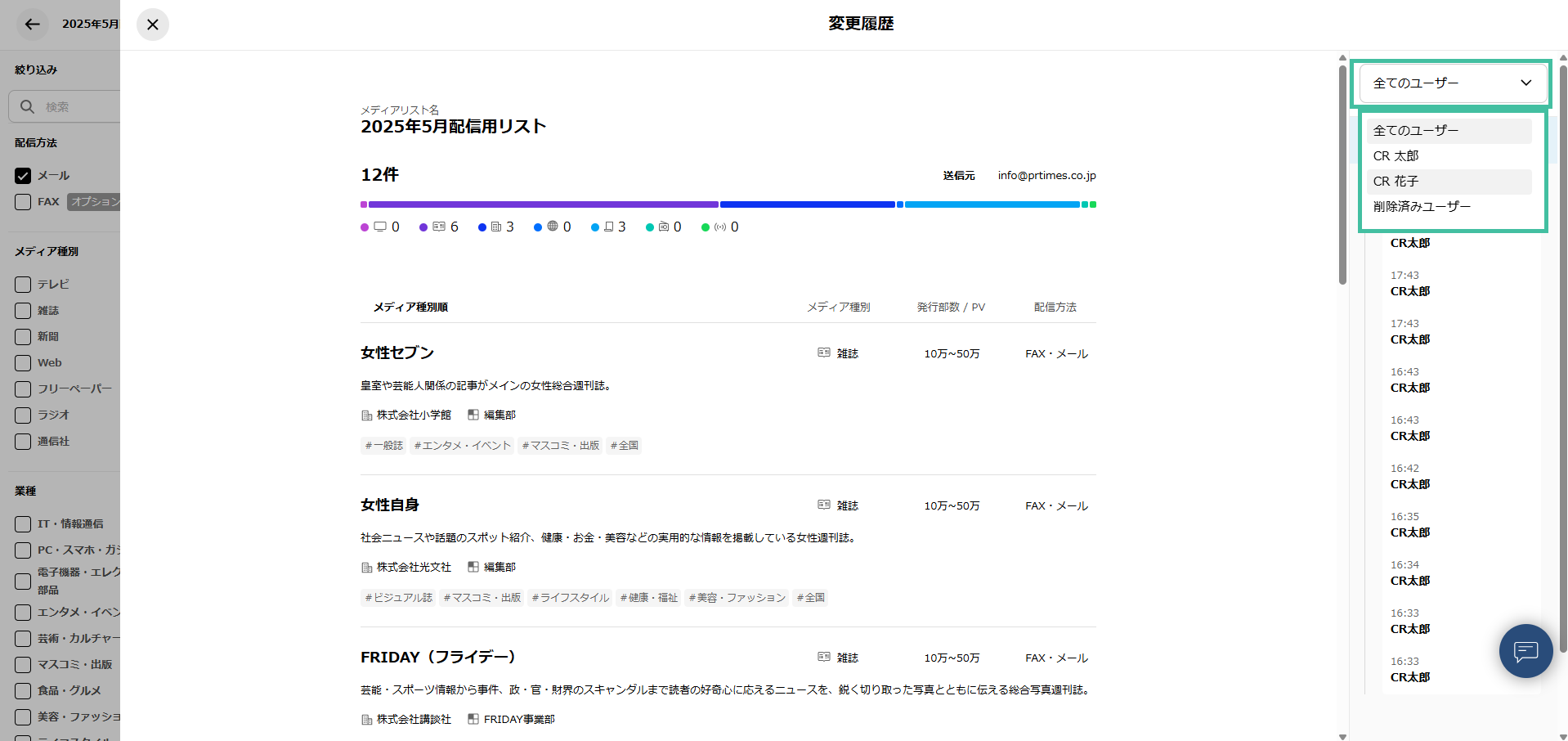Open the chat support bubble

pyautogui.click(x=1525, y=651)
